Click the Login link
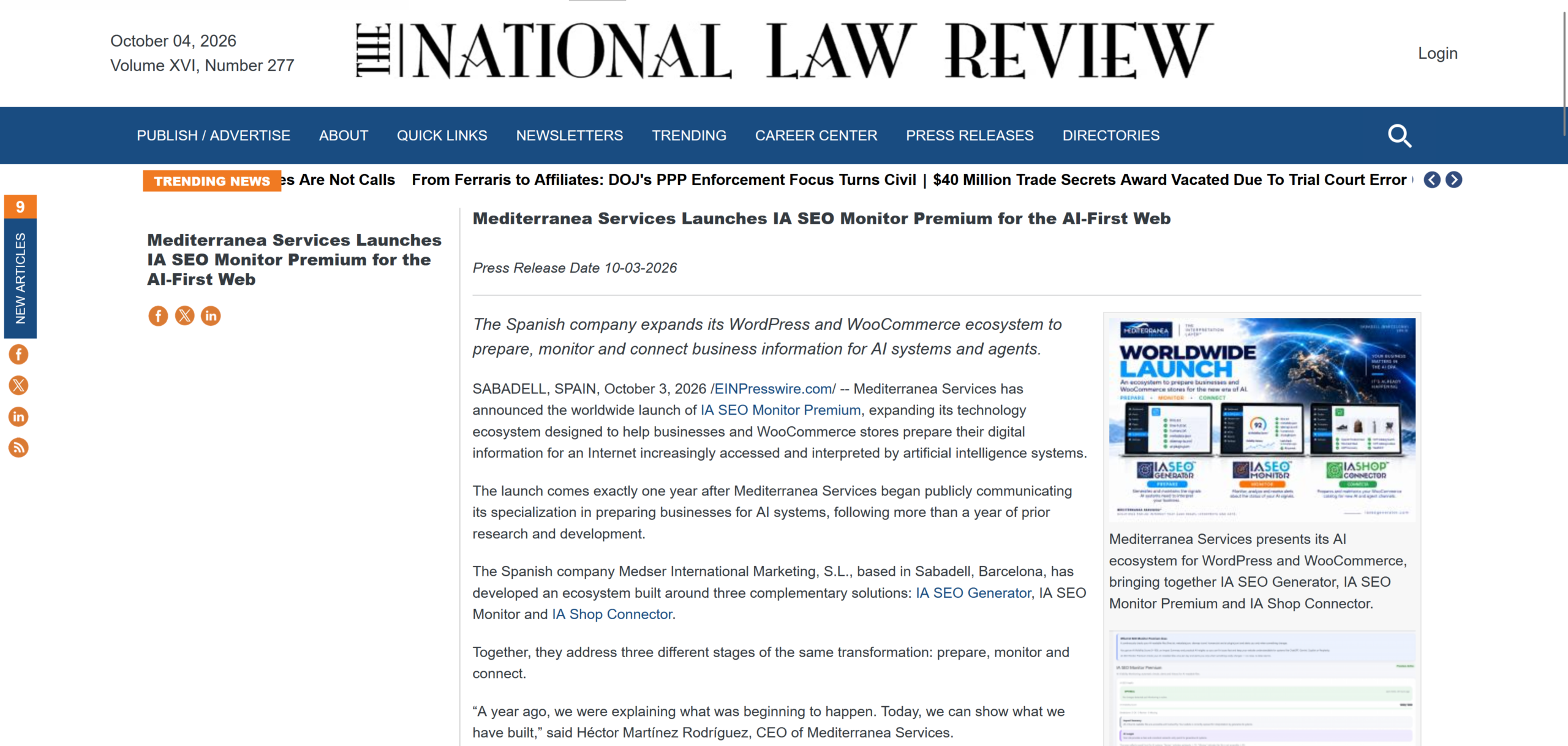Viewport: 1568px width, 746px height. (1438, 53)
